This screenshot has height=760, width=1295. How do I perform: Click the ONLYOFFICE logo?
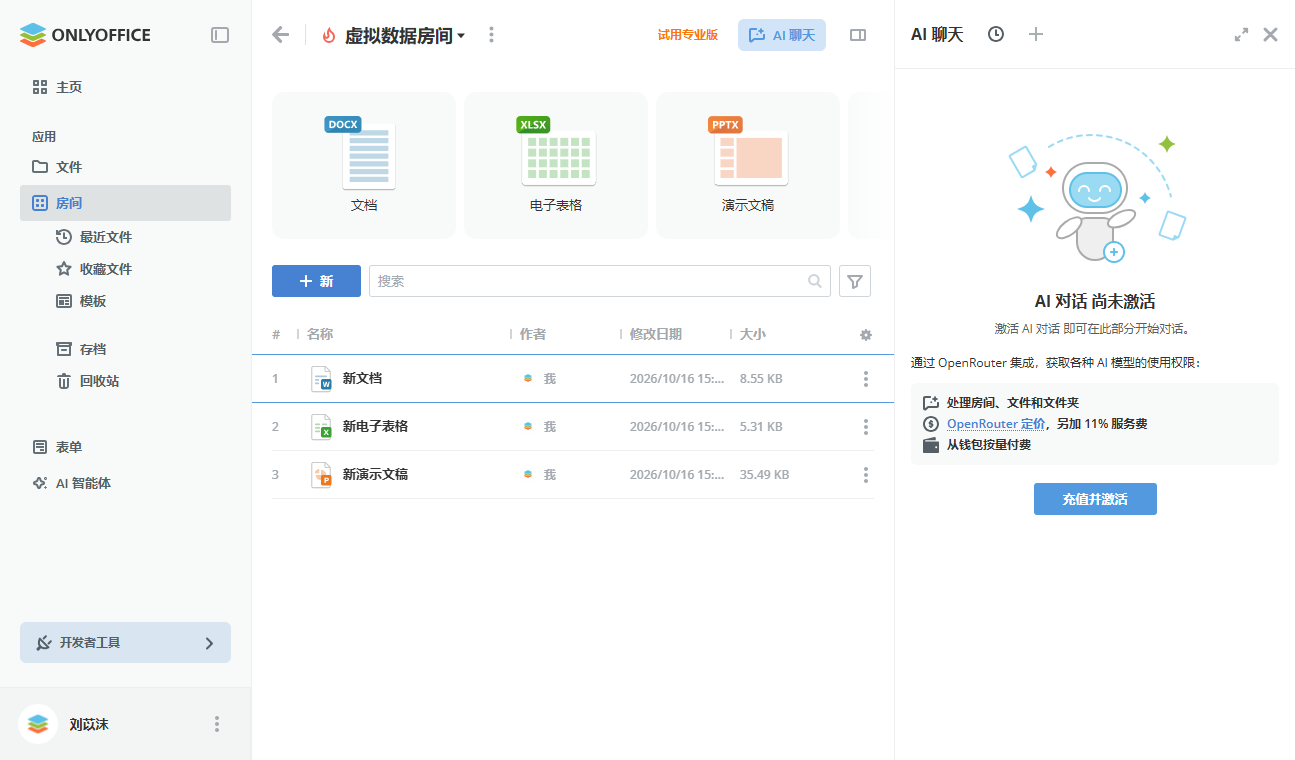click(x=85, y=35)
